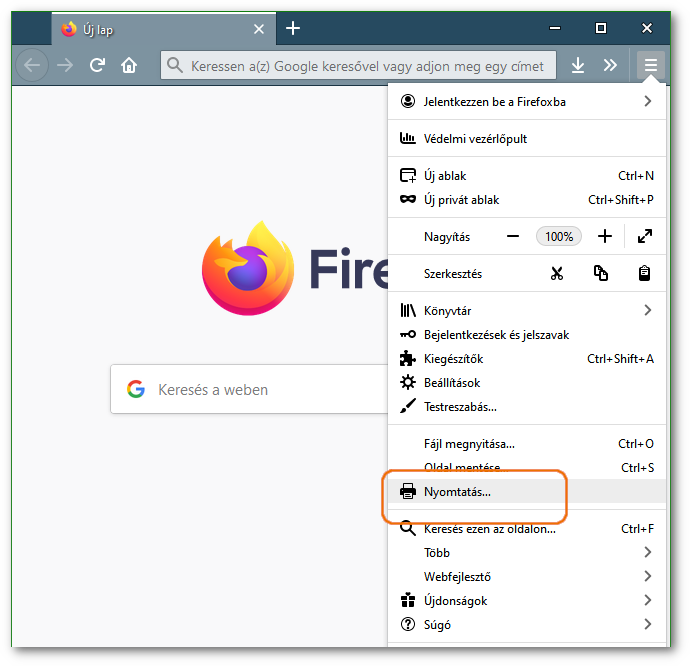Viewport: 690px width, 666px height.
Task: Click the account avatar icon
Action: click(x=407, y=101)
